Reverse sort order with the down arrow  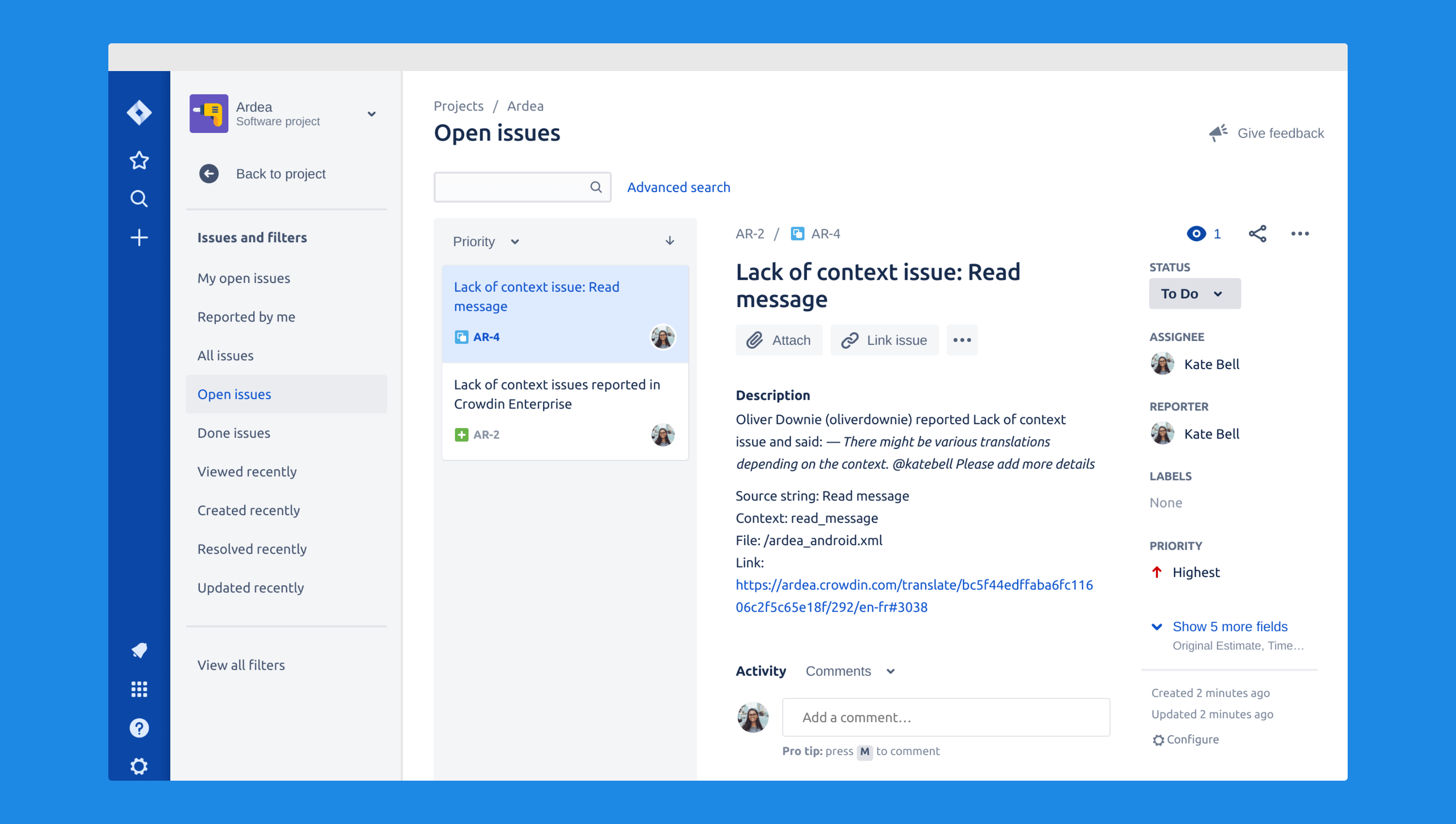(x=669, y=241)
